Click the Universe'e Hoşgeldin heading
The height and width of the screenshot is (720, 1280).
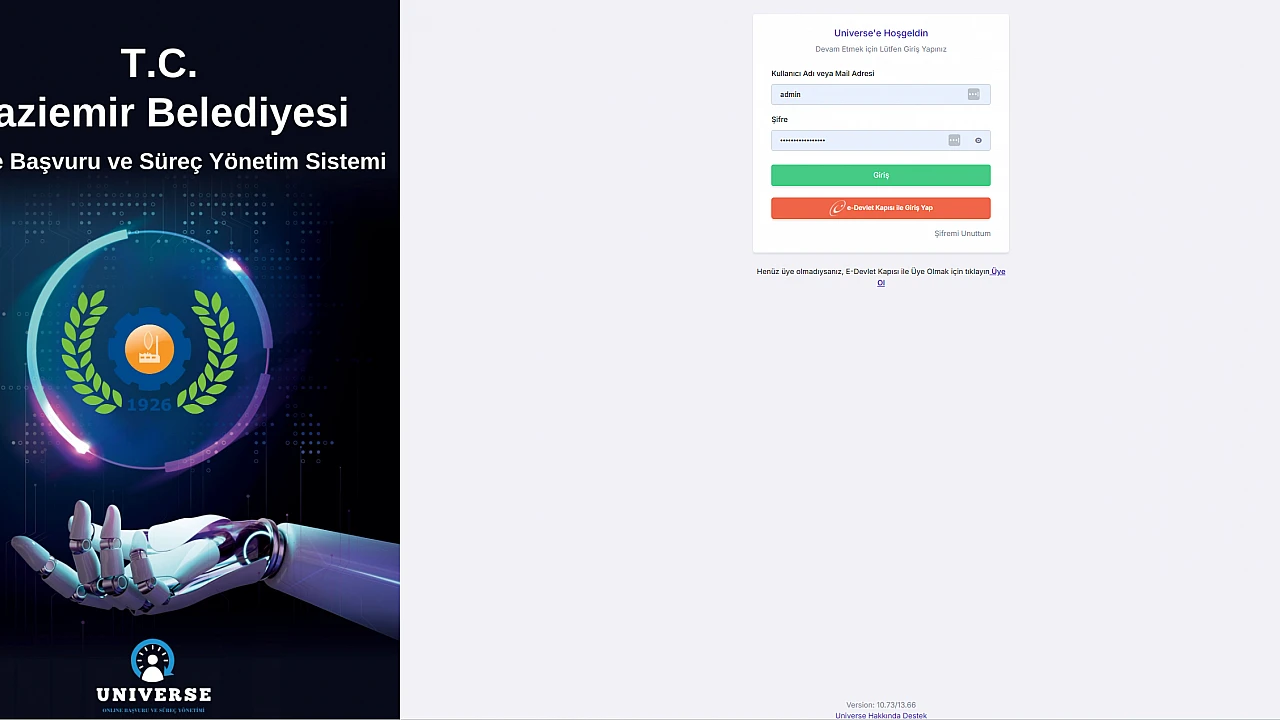click(880, 33)
